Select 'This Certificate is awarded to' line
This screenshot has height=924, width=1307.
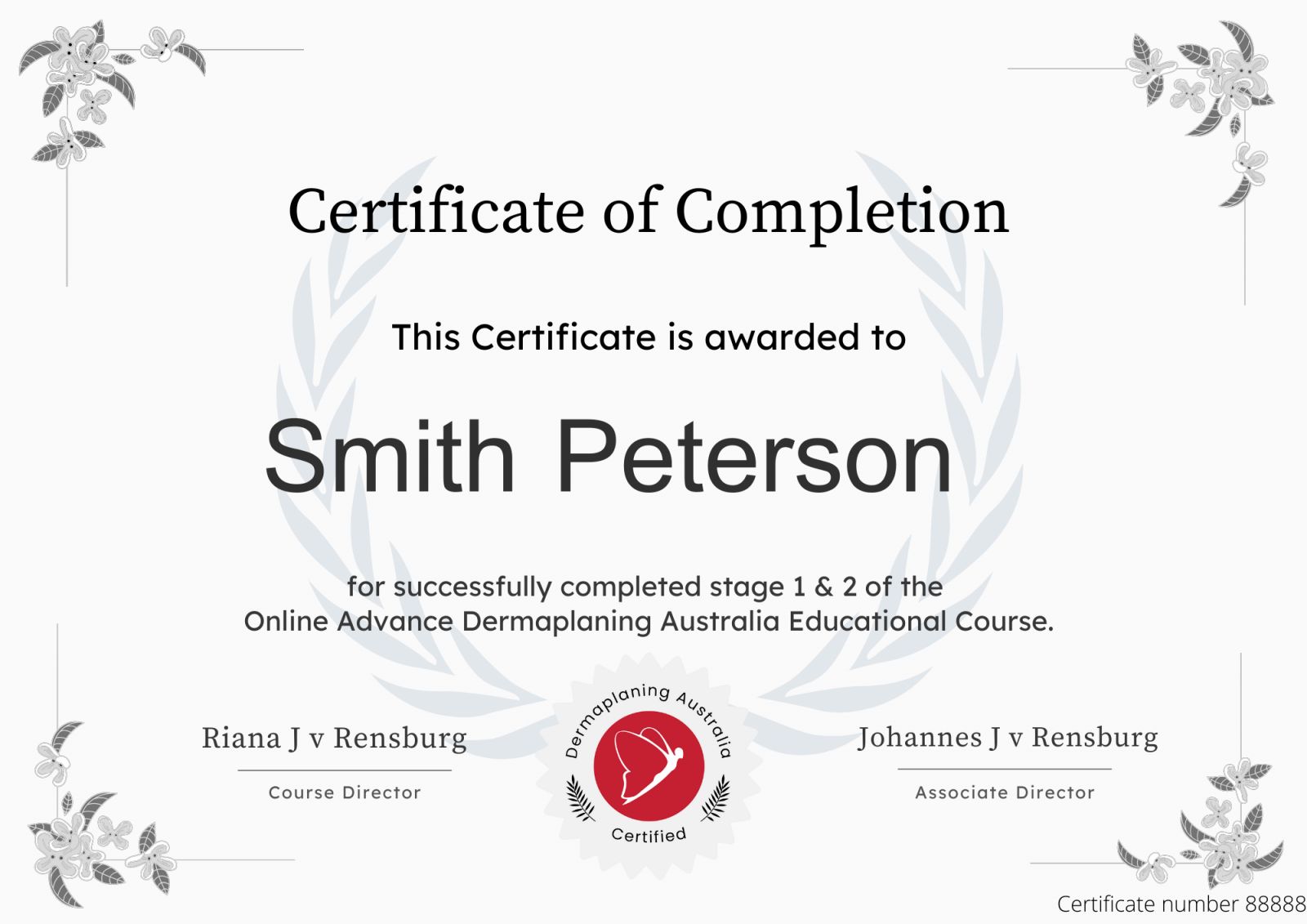click(x=649, y=337)
